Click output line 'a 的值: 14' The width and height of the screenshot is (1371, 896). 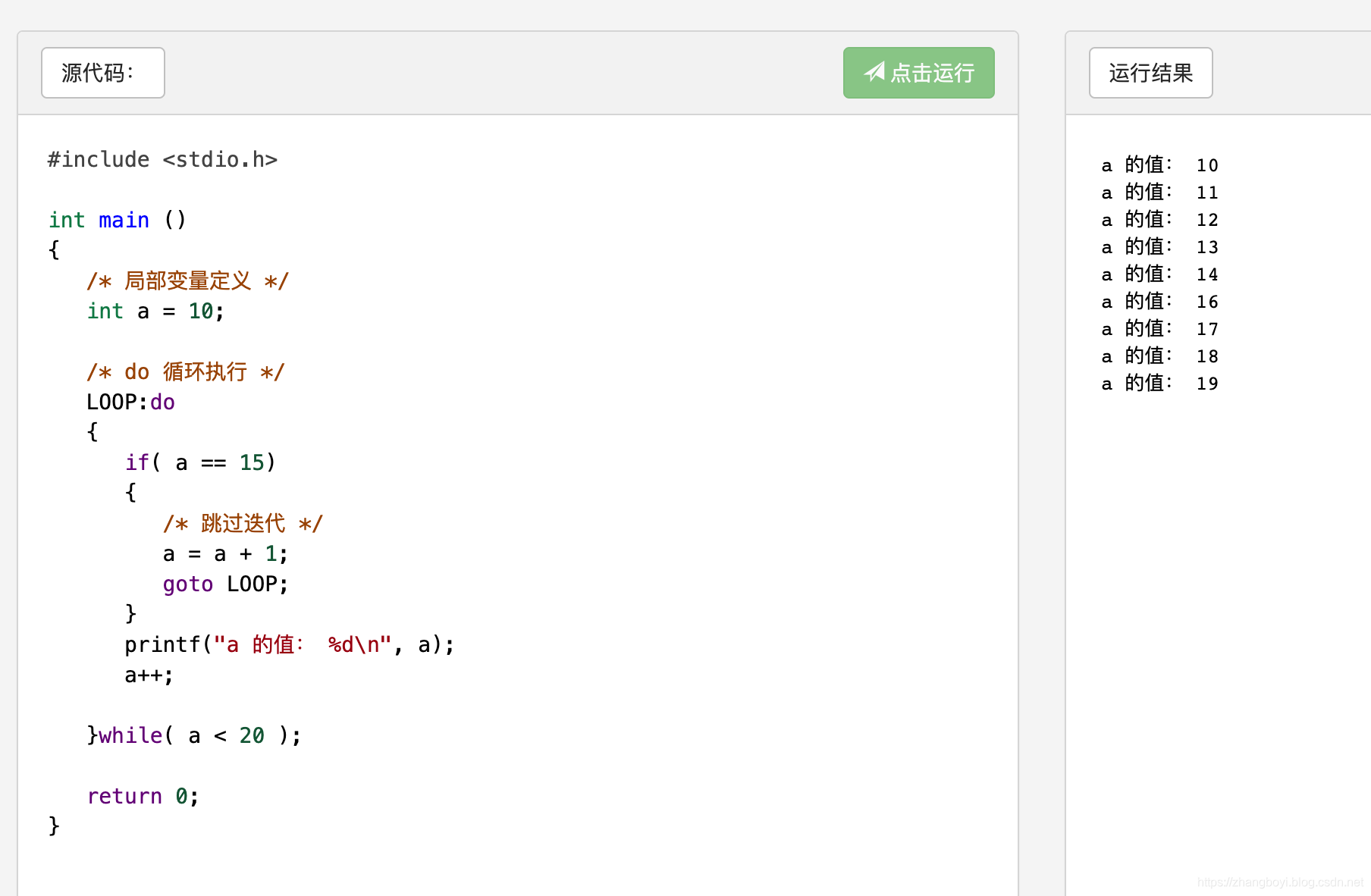point(1159,274)
